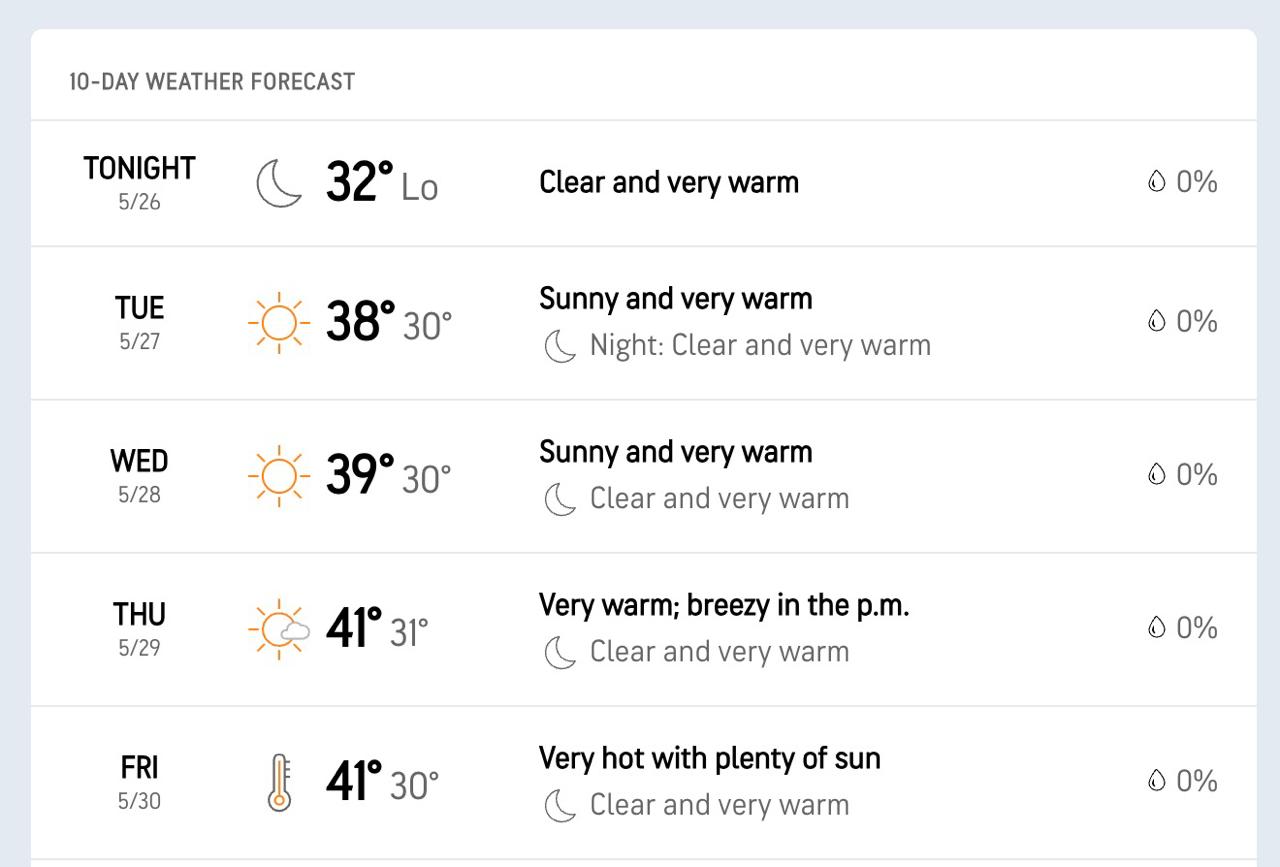Click Friday's 0% precipitation value
The image size is (1280, 867).
pos(1196,781)
